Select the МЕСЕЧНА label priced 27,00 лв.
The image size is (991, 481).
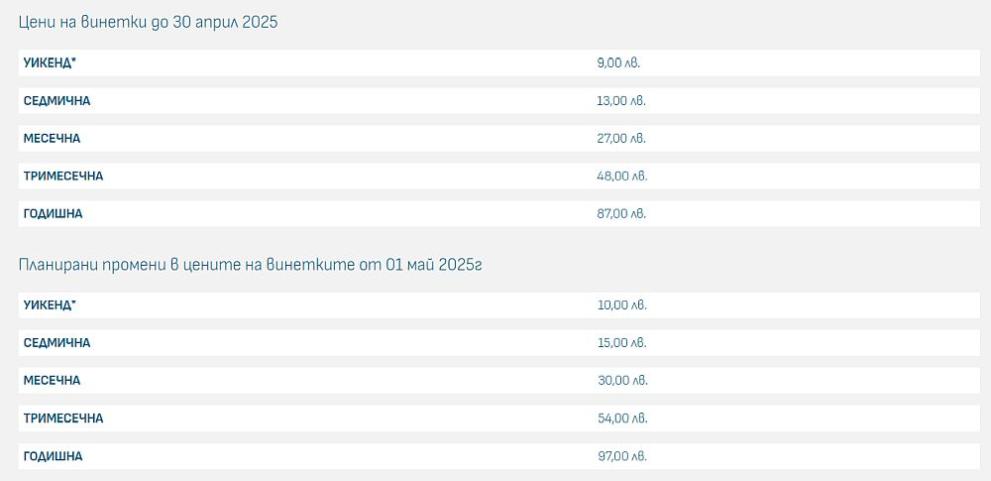click(x=52, y=138)
